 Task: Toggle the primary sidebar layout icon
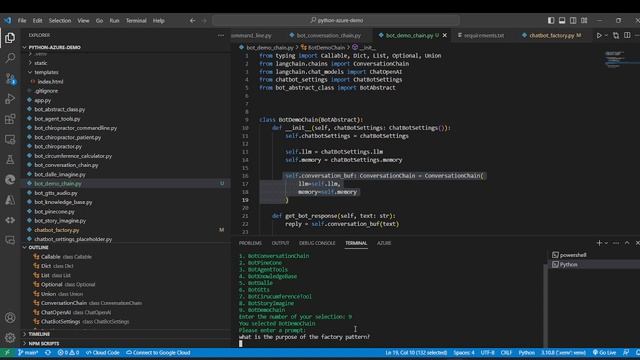point(551,20)
